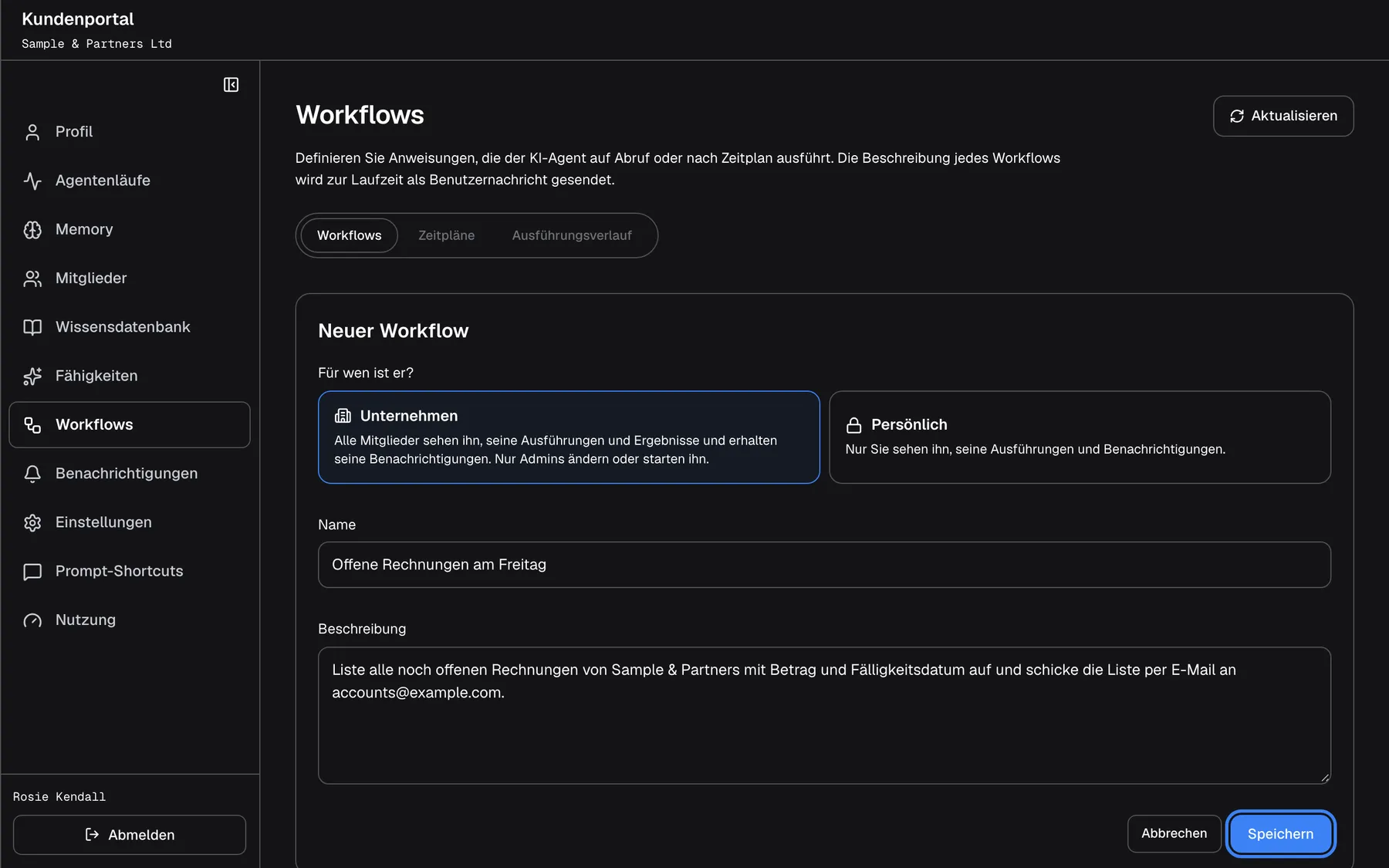Click the Mitglieder people icon
Screen dimensions: 1389x868
pyautogui.click(x=32, y=279)
